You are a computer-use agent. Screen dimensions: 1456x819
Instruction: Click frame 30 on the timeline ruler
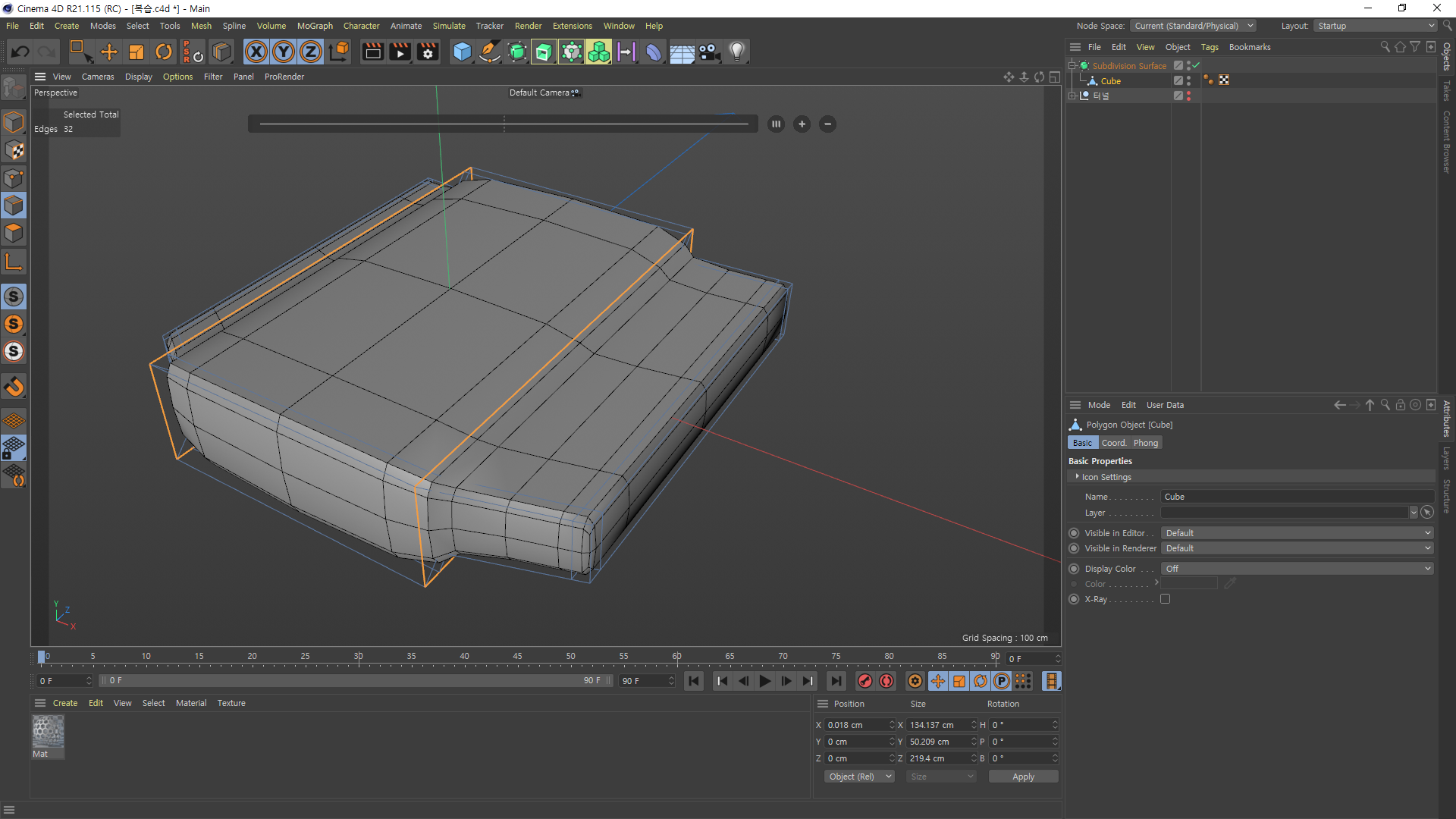tap(358, 657)
